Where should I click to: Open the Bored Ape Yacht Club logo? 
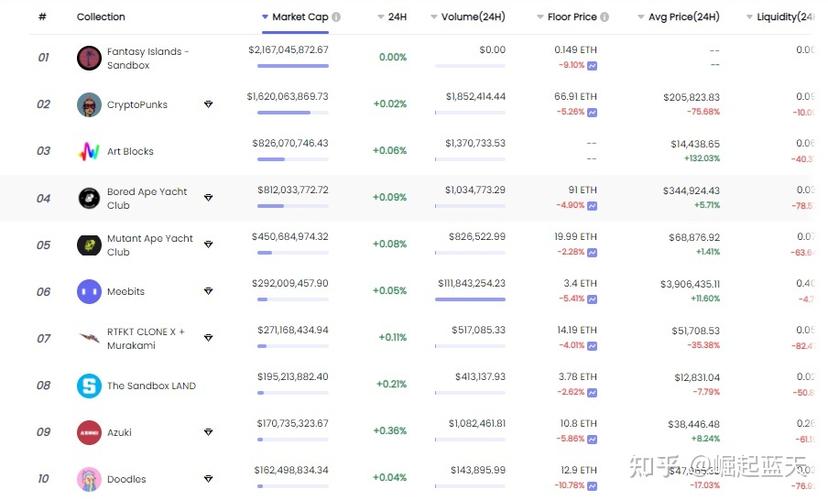pyautogui.click(x=89, y=198)
